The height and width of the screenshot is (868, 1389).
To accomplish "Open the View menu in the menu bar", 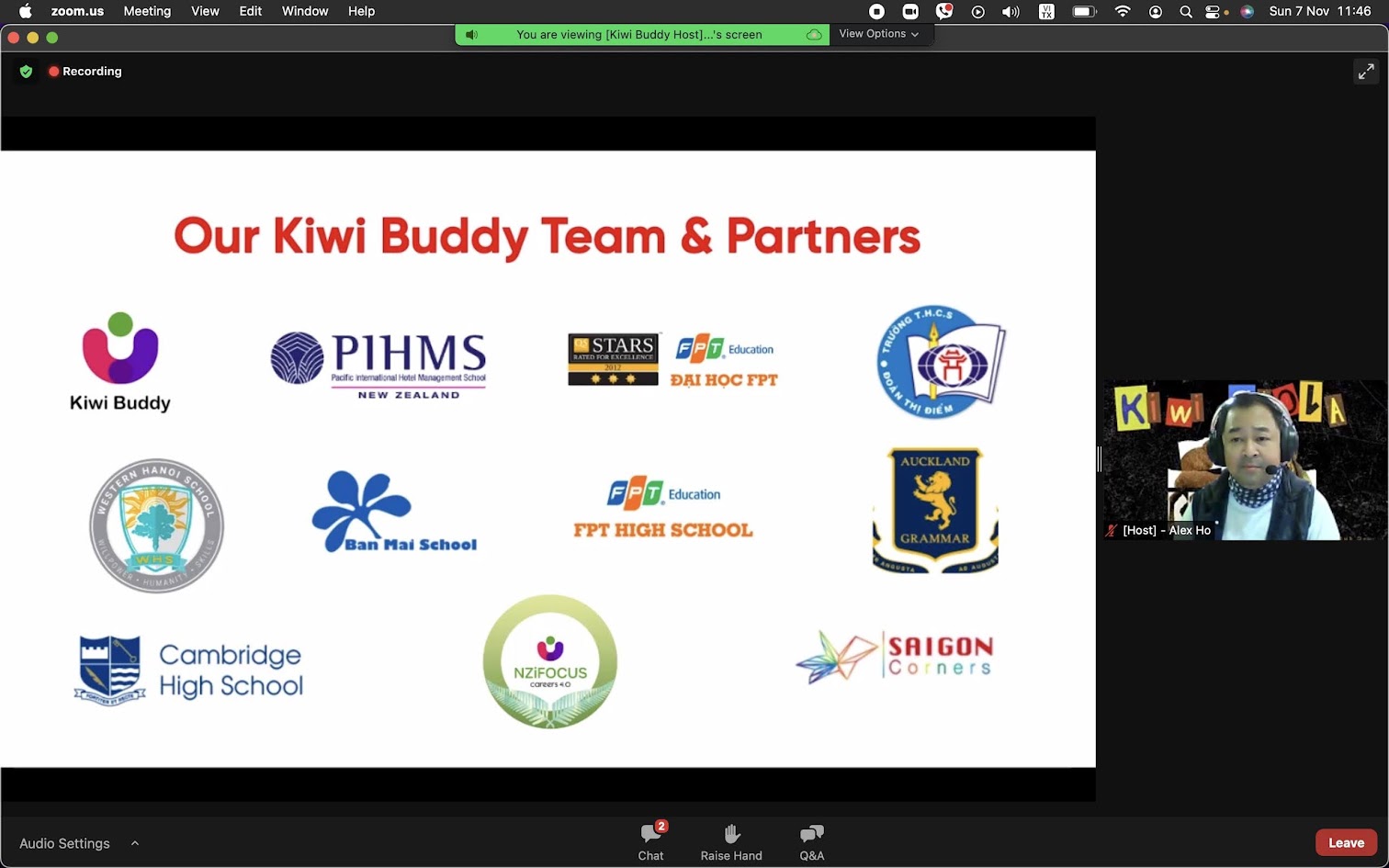I will click(205, 11).
